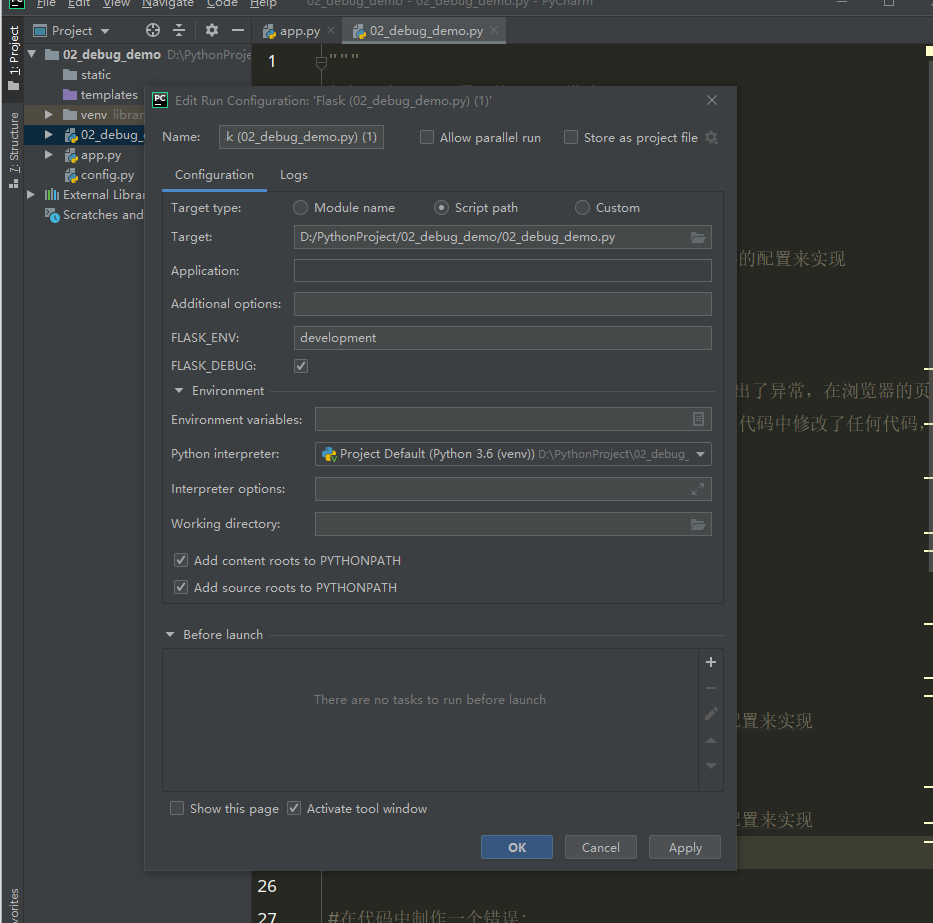Screen dimensions: 933x923
Task: Click the Additional options field
Action: coord(503,304)
